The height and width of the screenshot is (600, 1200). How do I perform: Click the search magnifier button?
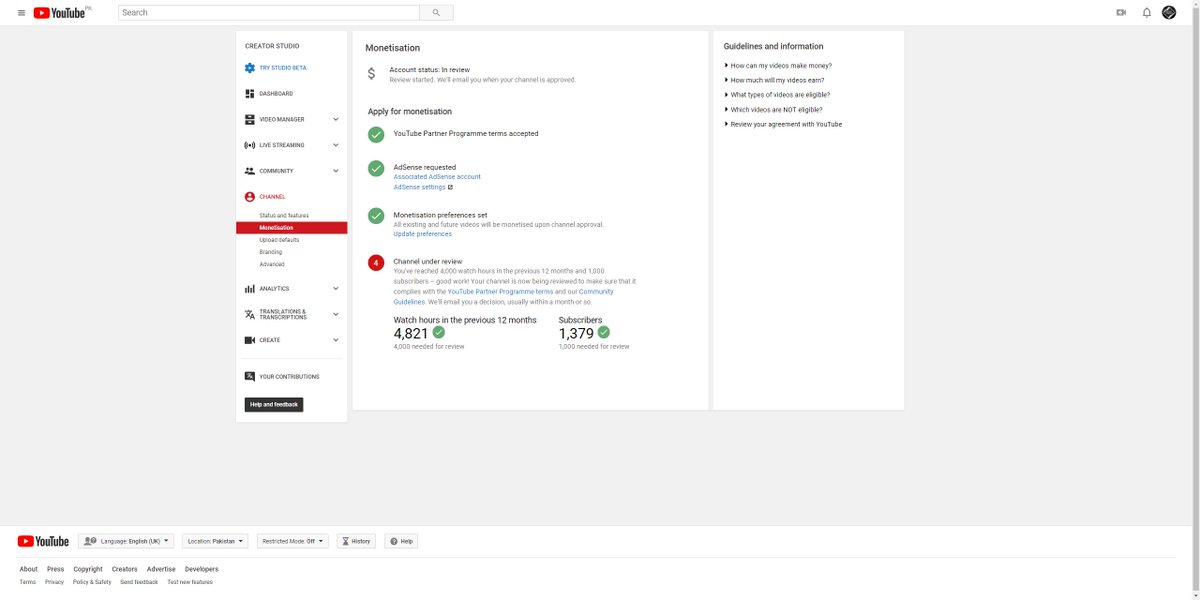click(436, 13)
